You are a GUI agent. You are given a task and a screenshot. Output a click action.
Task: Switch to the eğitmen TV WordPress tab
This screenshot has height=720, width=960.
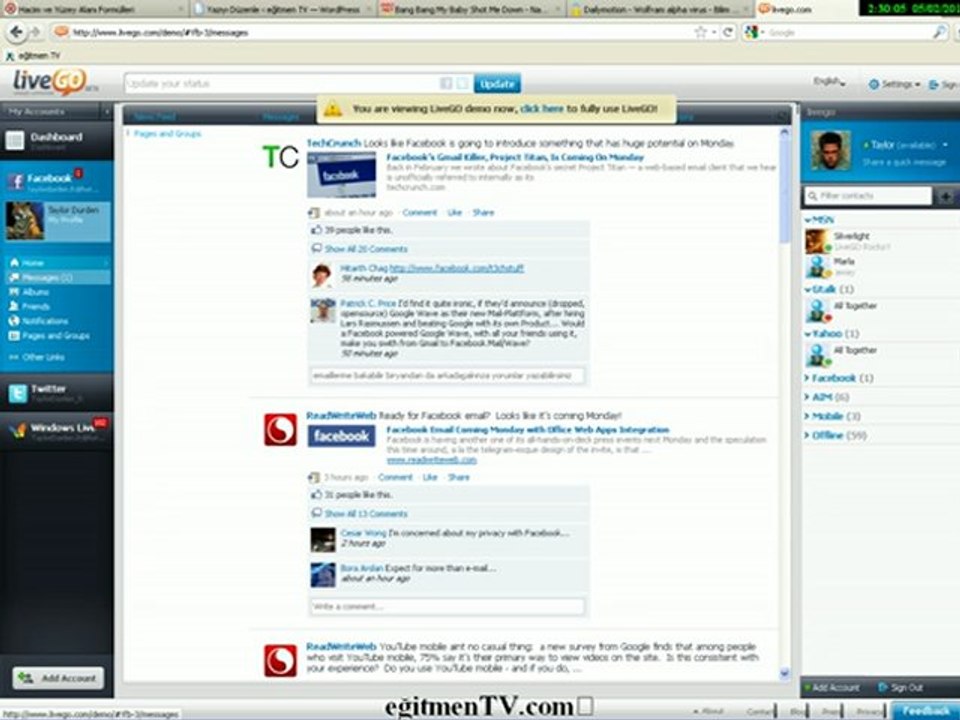tap(282, 9)
